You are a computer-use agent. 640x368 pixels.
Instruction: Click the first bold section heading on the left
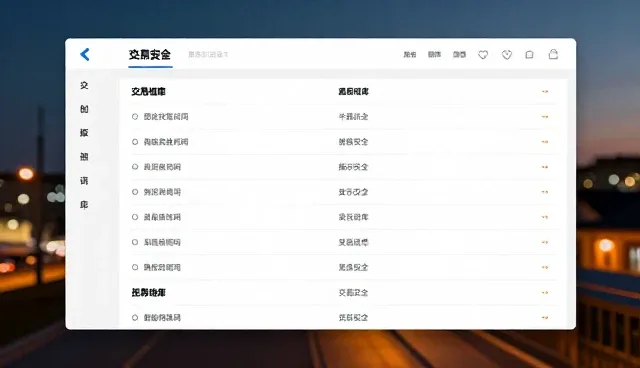tap(148, 92)
